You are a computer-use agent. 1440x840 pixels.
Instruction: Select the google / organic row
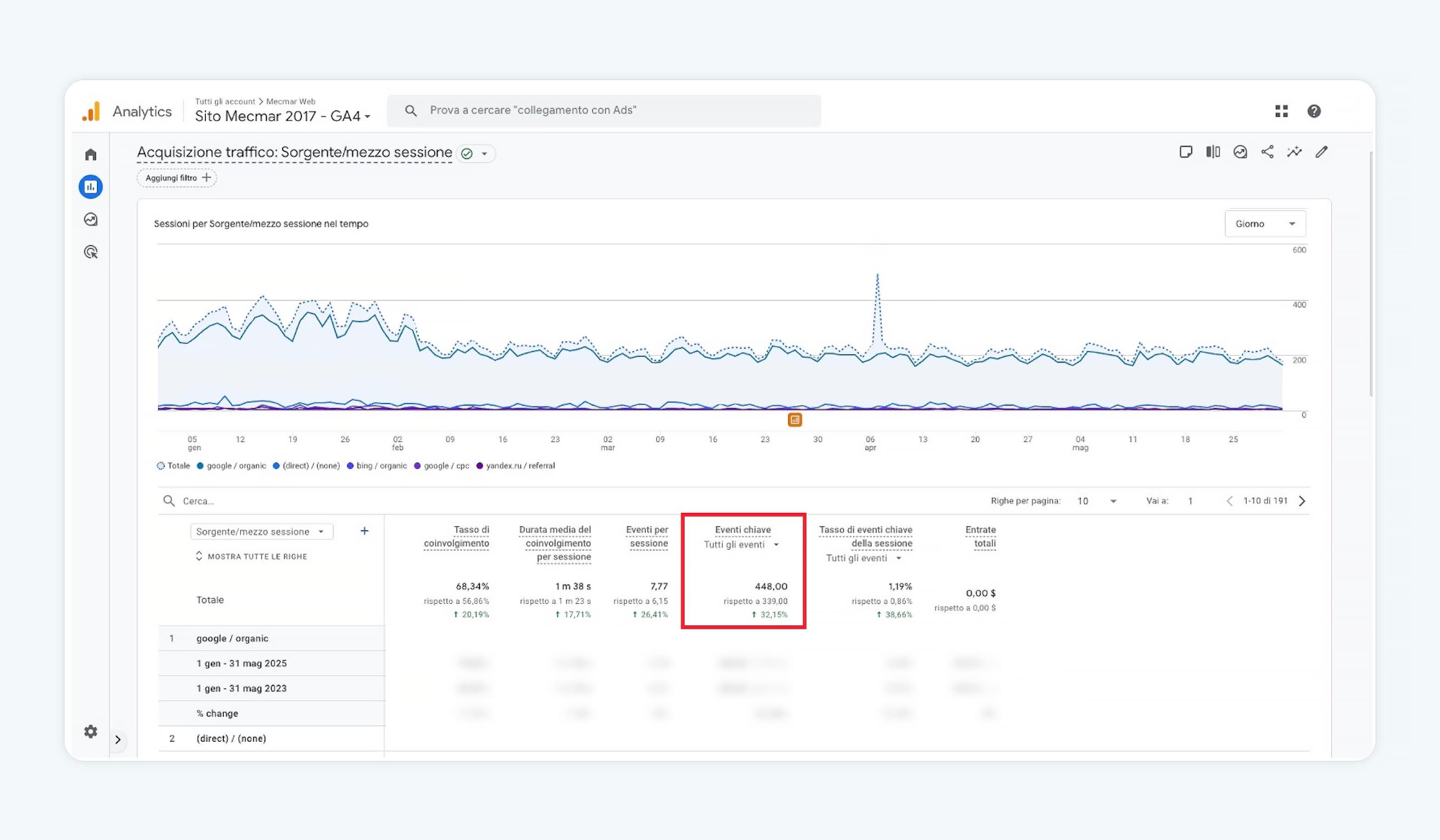(272, 638)
